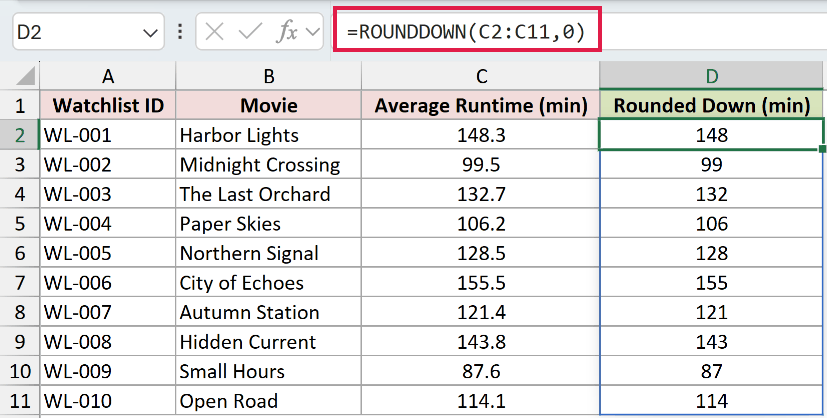The width and height of the screenshot is (827, 418).
Task: Select row 11 header
Action: click(20, 401)
